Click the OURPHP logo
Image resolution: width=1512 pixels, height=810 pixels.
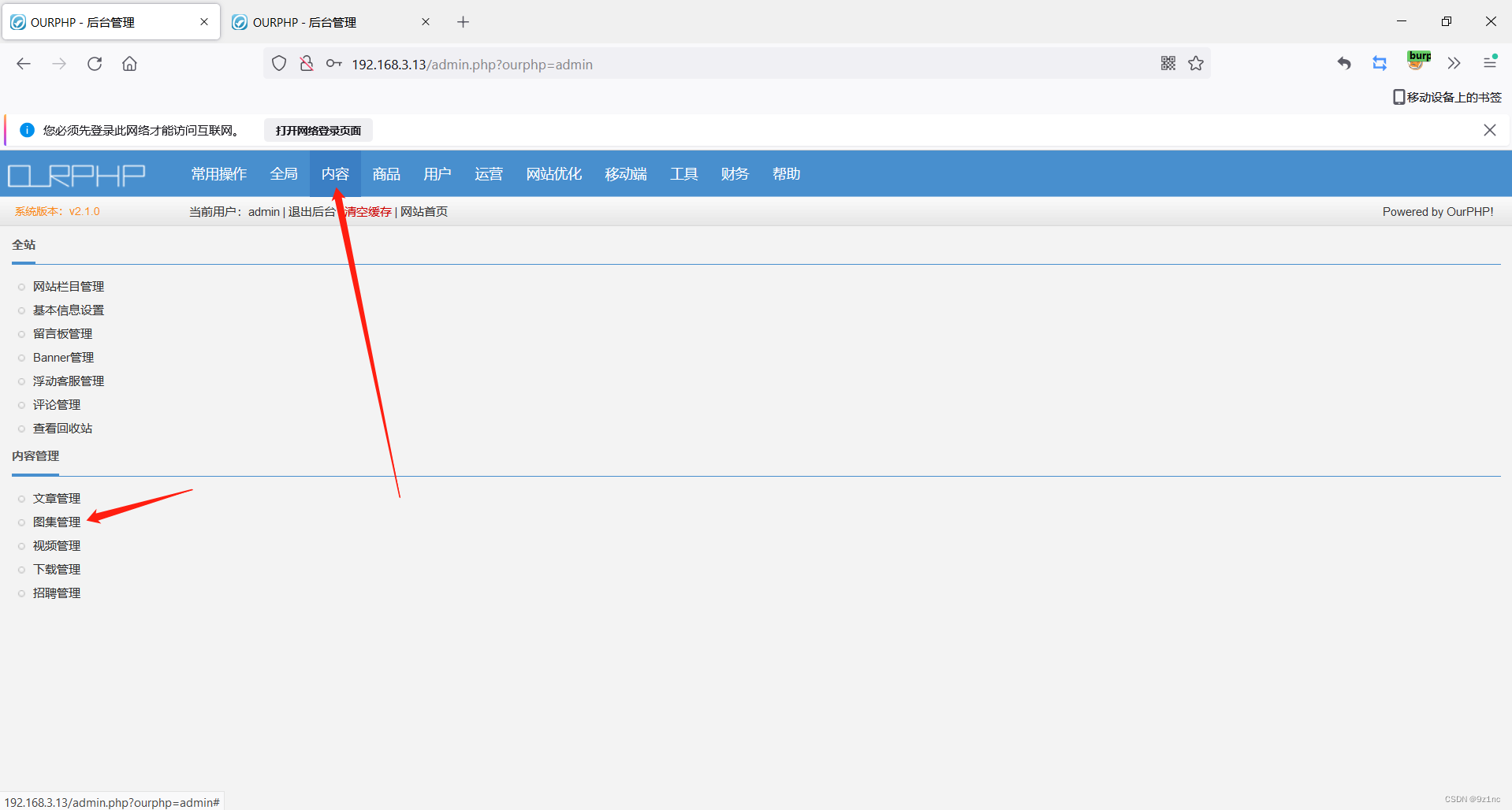tap(76, 175)
